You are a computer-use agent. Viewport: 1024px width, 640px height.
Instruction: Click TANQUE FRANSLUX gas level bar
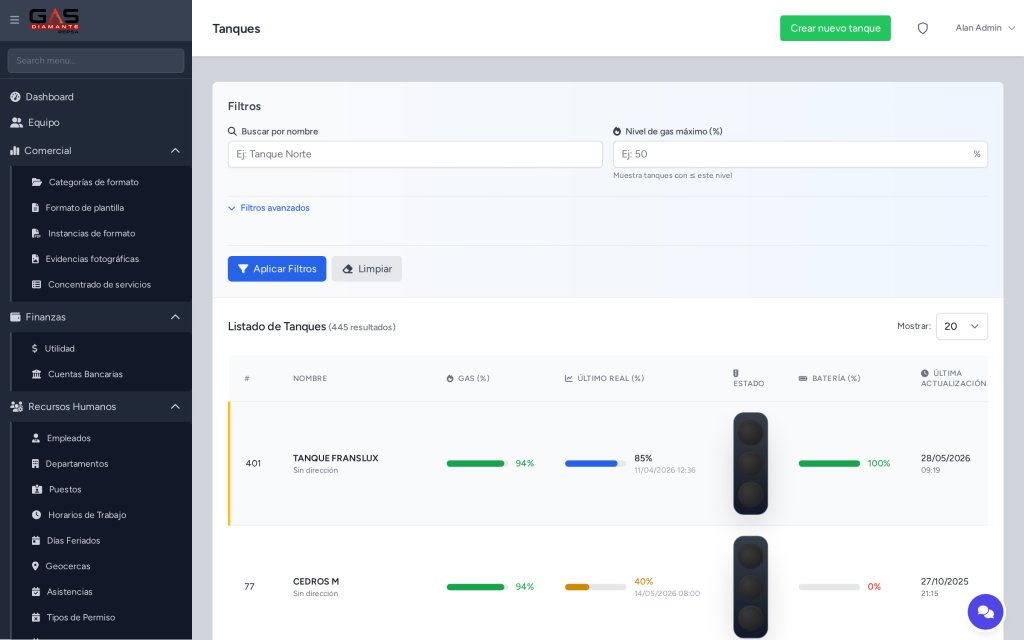pyautogui.click(x=477, y=464)
